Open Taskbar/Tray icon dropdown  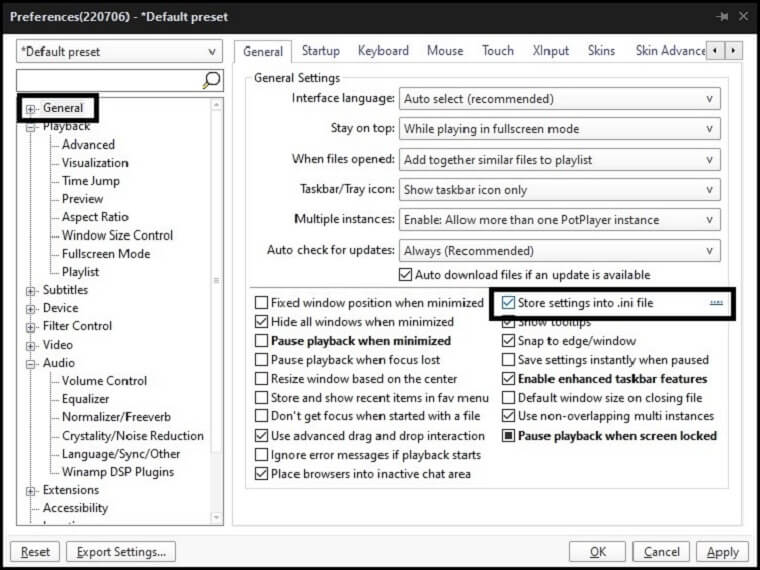point(559,190)
